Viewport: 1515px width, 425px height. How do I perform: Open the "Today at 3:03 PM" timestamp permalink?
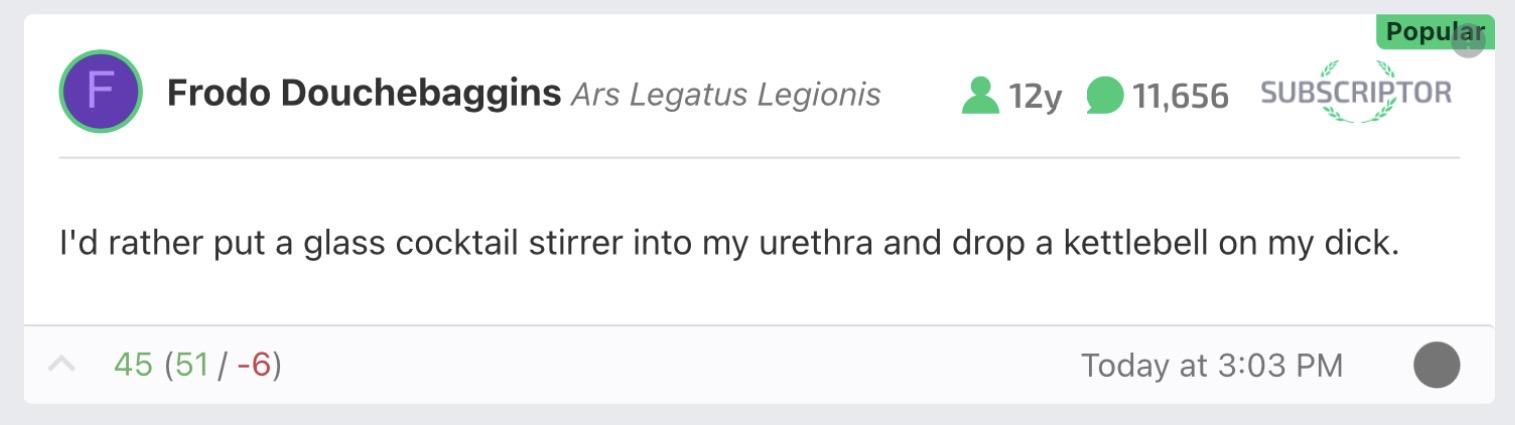point(1211,365)
